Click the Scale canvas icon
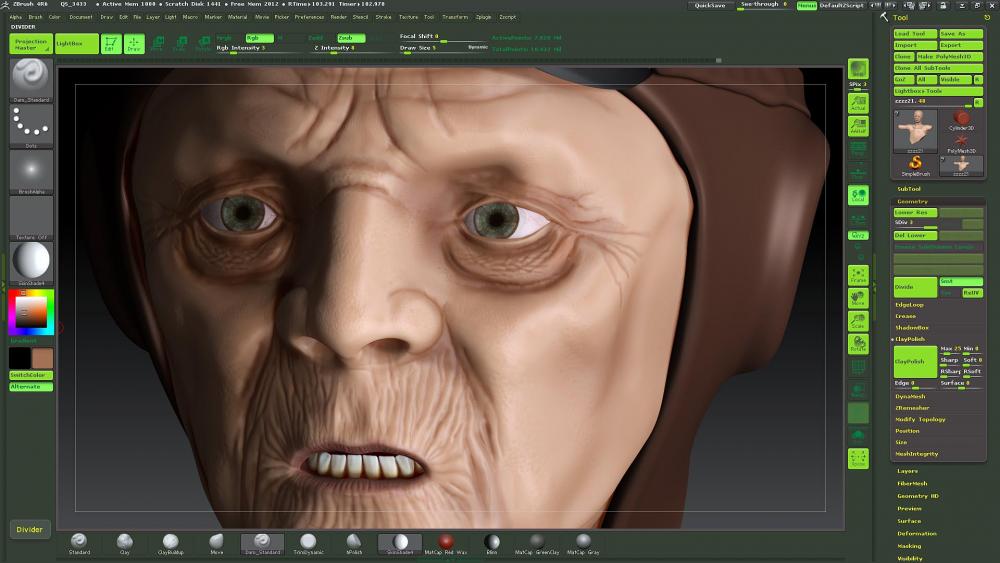The height and width of the screenshot is (563, 1000). click(x=858, y=321)
